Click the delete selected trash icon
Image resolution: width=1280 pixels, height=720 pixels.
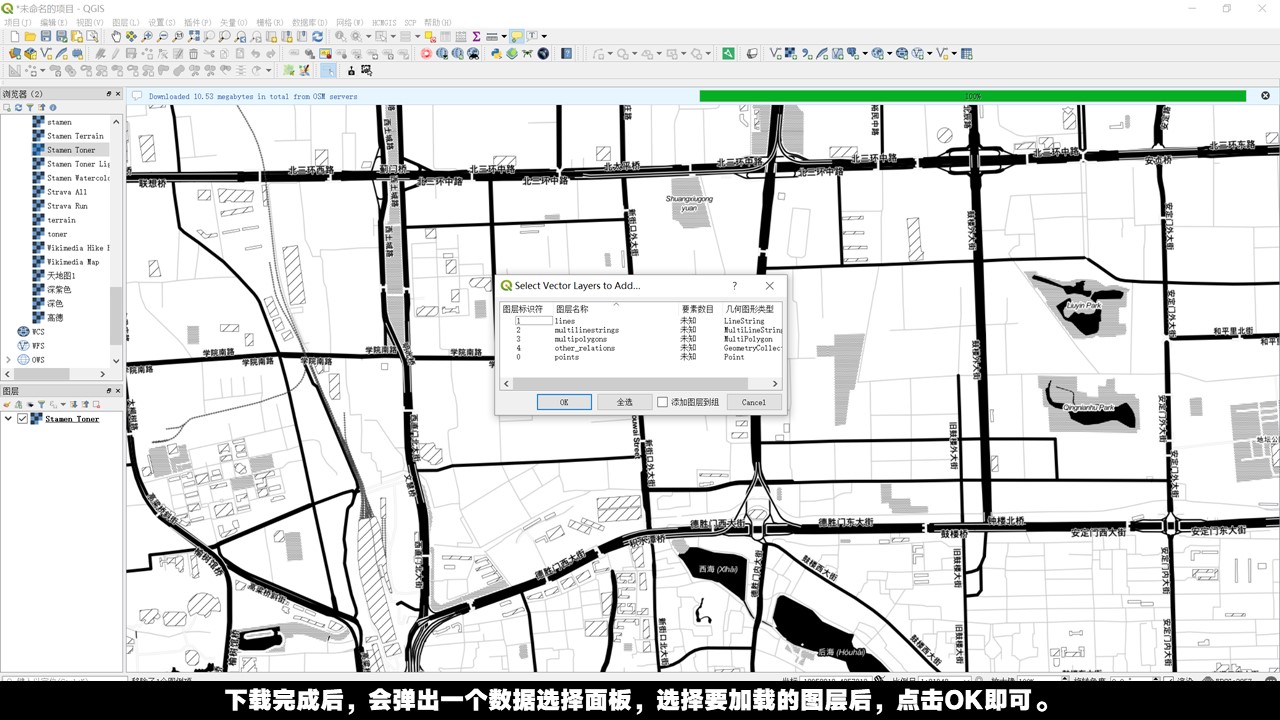(x=193, y=53)
